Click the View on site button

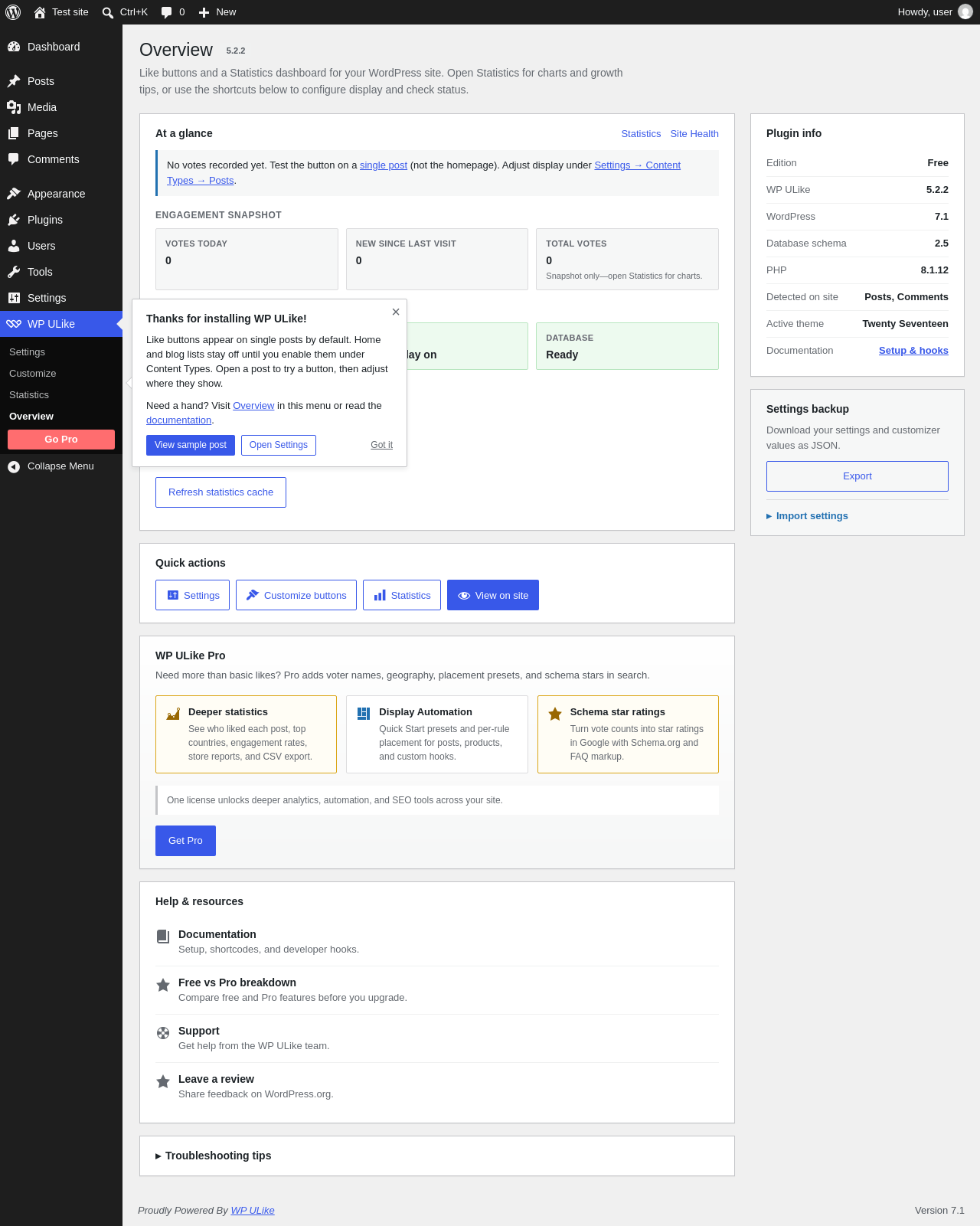click(493, 595)
